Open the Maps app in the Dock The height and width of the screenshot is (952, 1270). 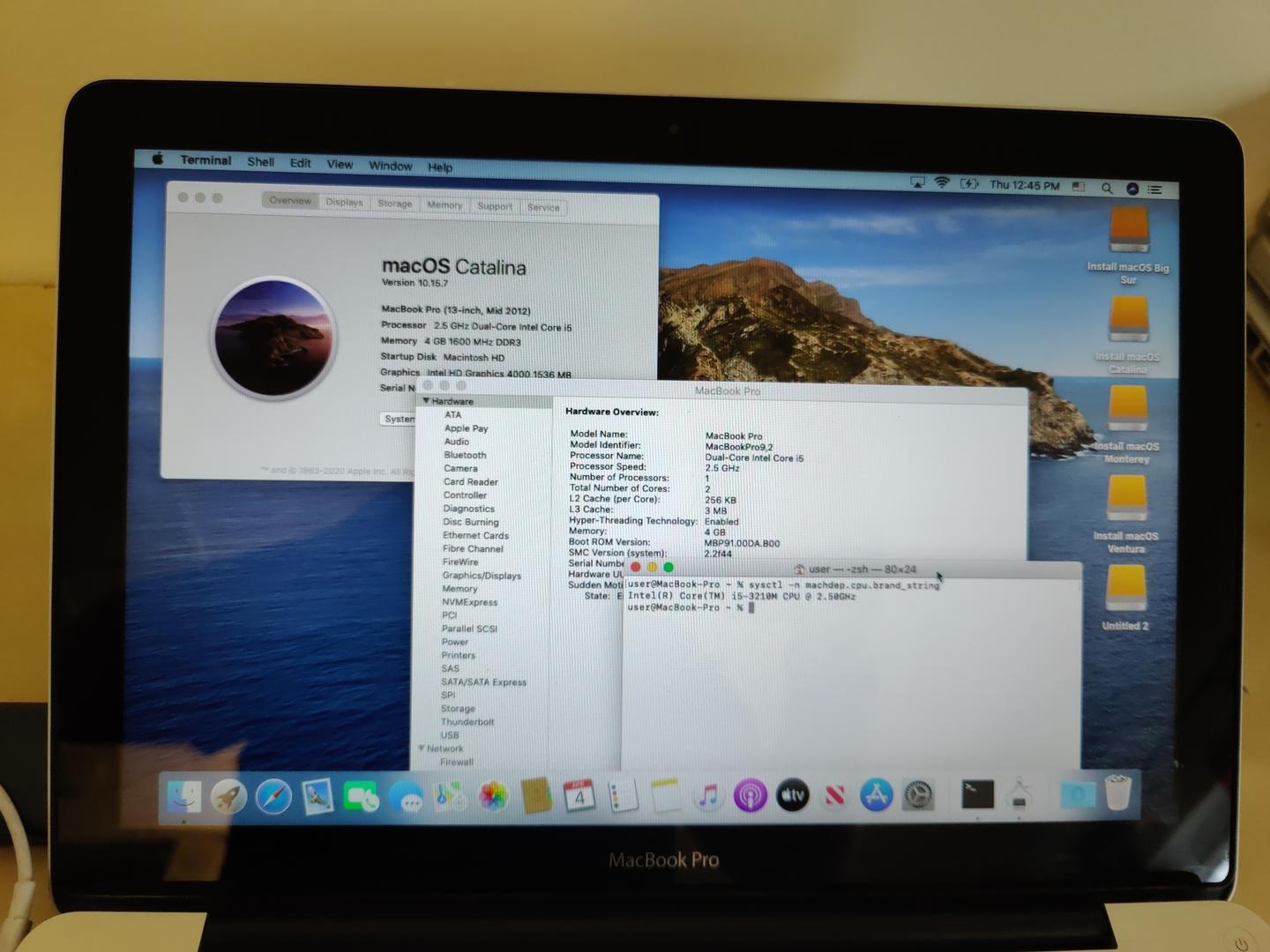[449, 798]
